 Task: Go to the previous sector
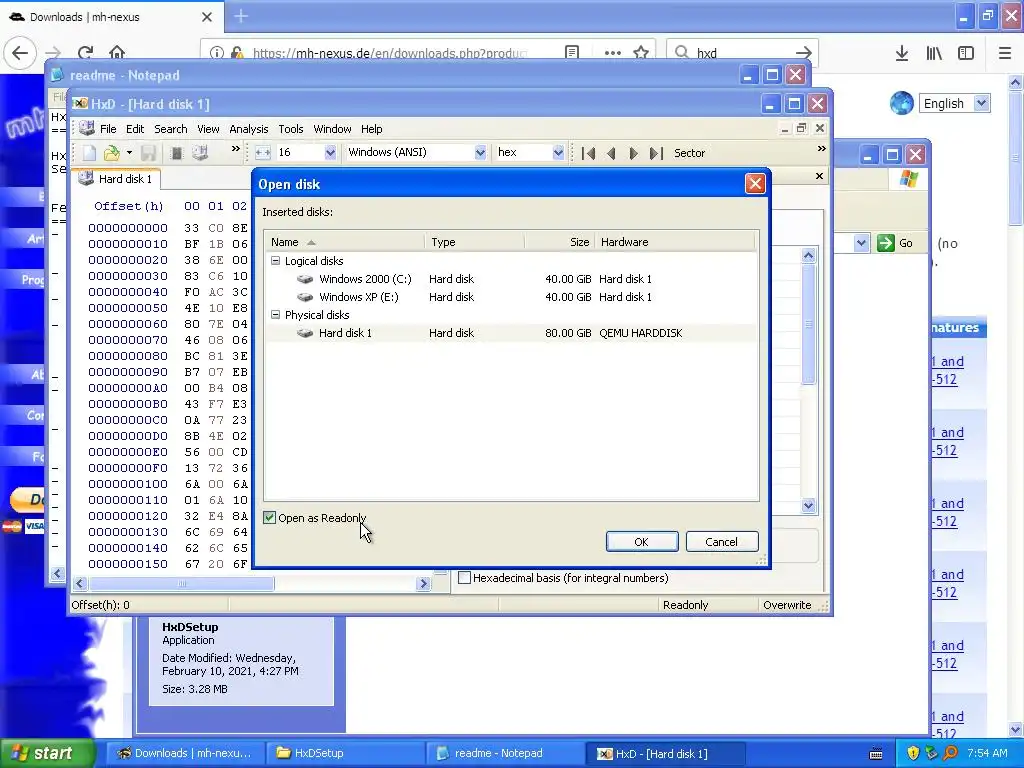pos(611,153)
